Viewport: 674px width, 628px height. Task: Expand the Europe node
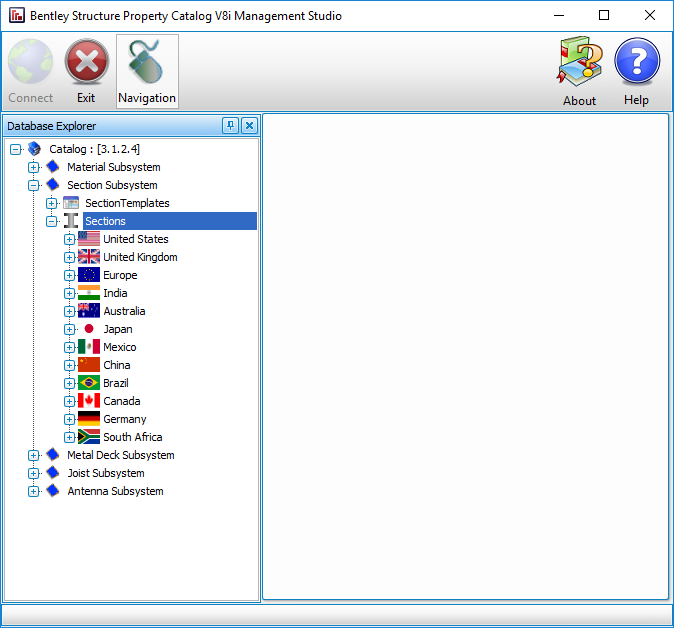(69, 276)
